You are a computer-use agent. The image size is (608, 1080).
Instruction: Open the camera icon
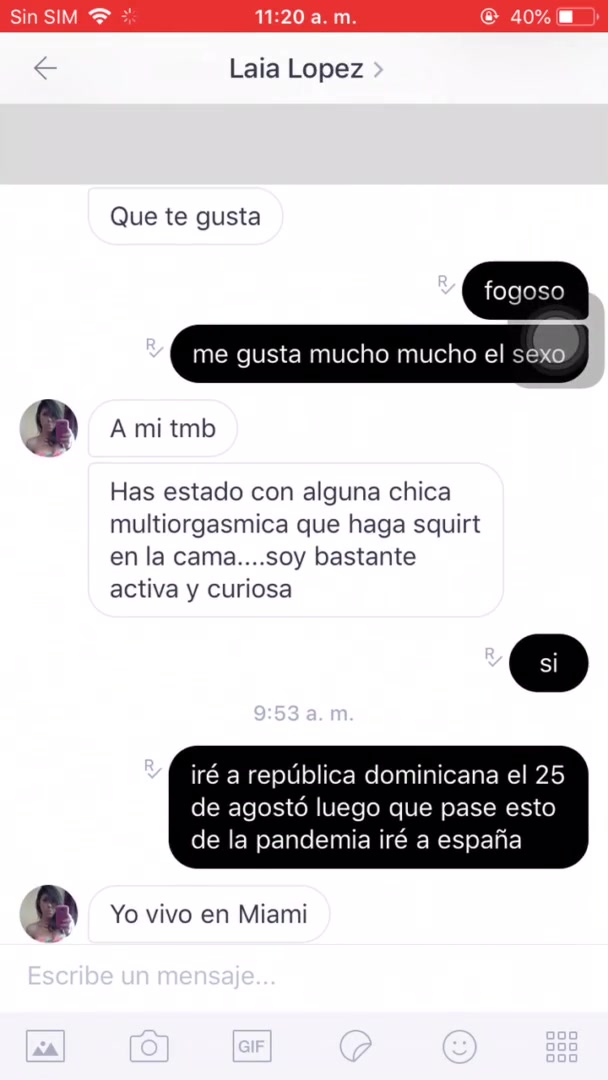[x=149, y=1046]
